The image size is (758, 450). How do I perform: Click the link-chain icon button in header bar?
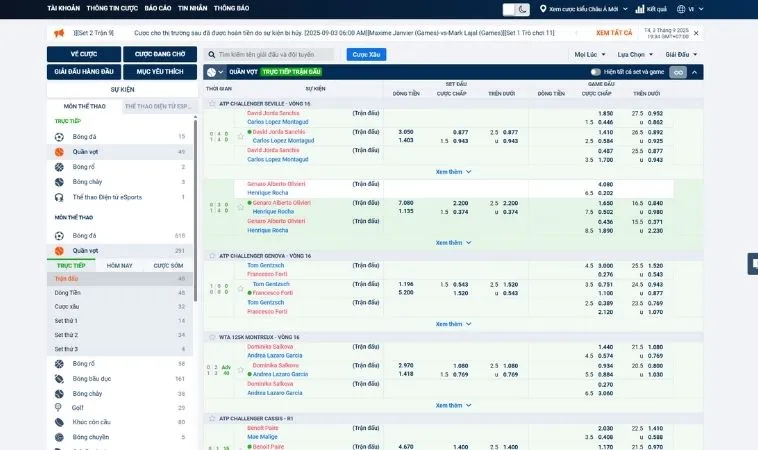678,72
